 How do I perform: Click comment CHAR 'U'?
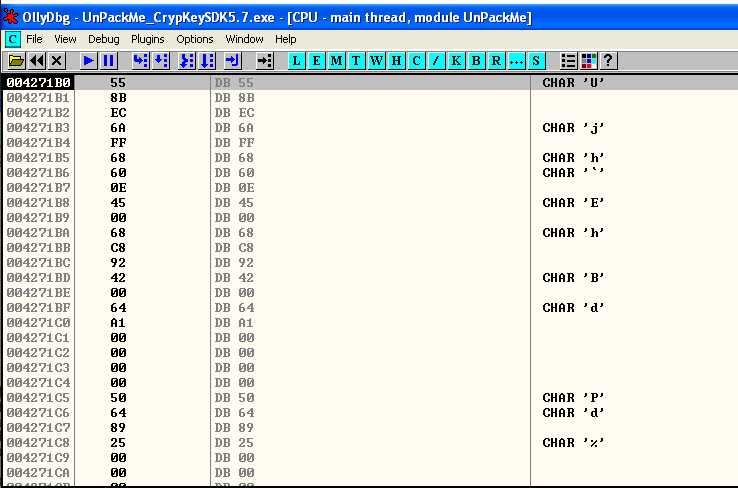pyautogui.click(x=573, y=83)
